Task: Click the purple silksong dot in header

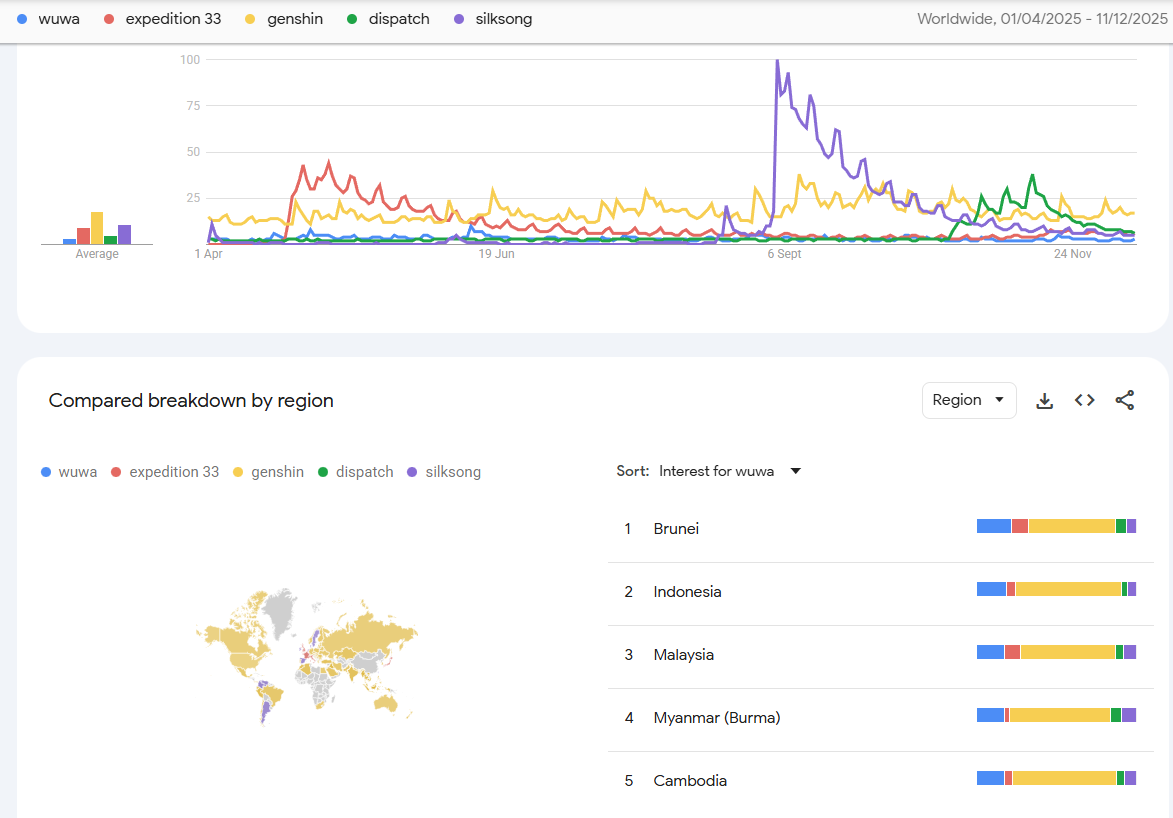Action: [x=459, y=19]
